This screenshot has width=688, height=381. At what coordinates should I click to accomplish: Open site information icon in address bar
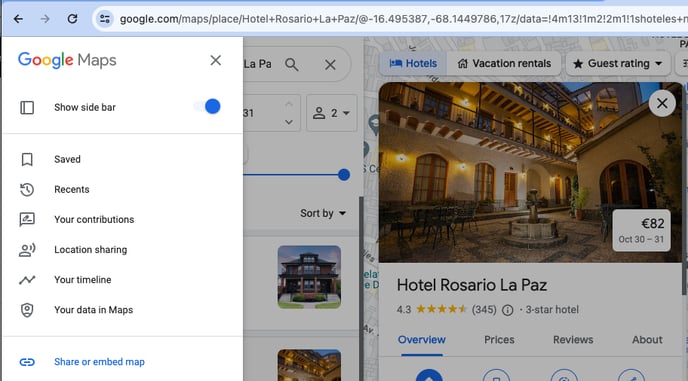[104, 19]
